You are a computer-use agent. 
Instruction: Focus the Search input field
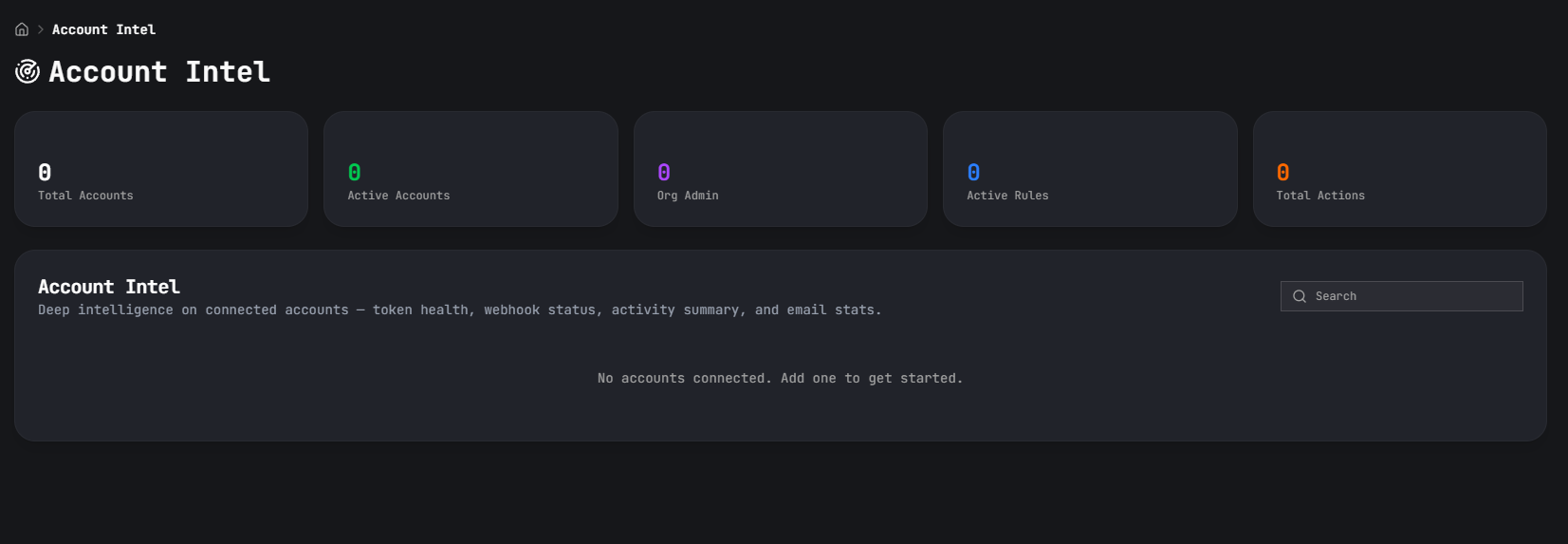1401,296
